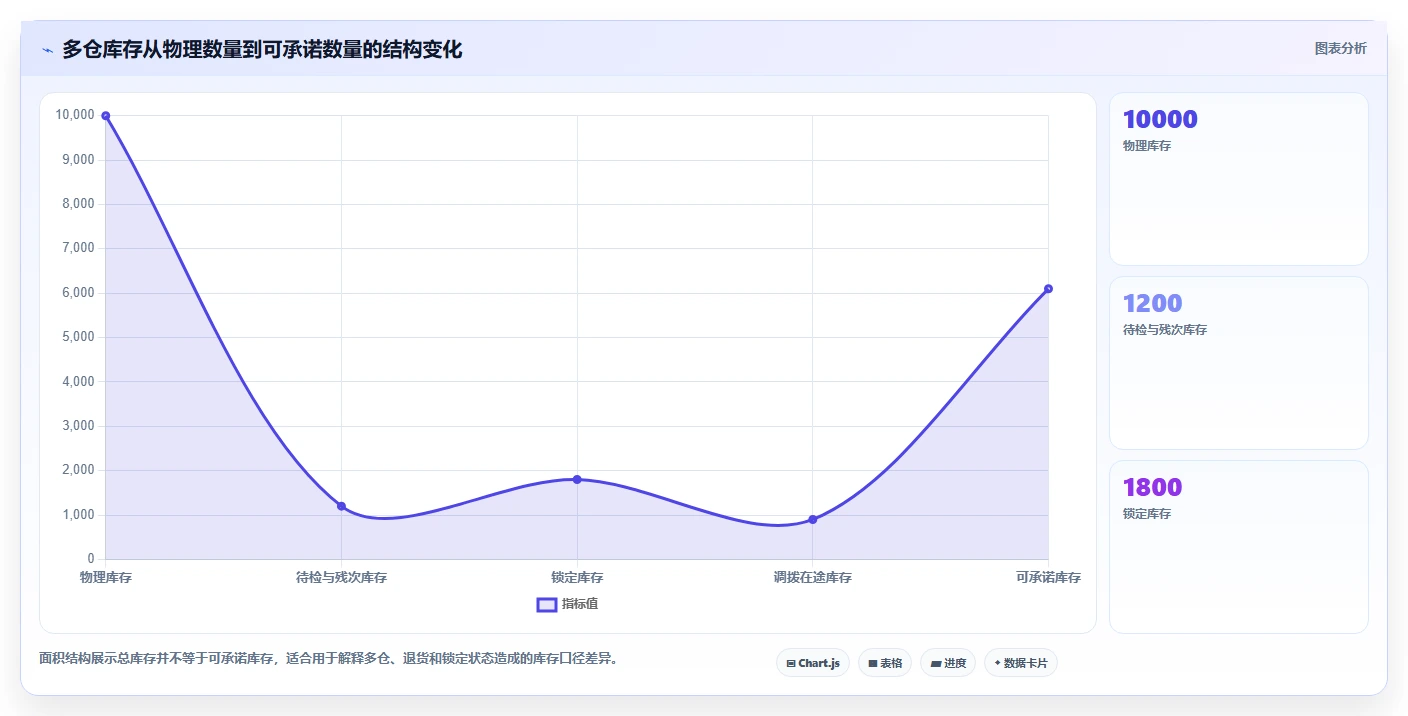1408x716 pixels.
Task: Click the 物理库存 data point on the line
Action: (106, 116)
